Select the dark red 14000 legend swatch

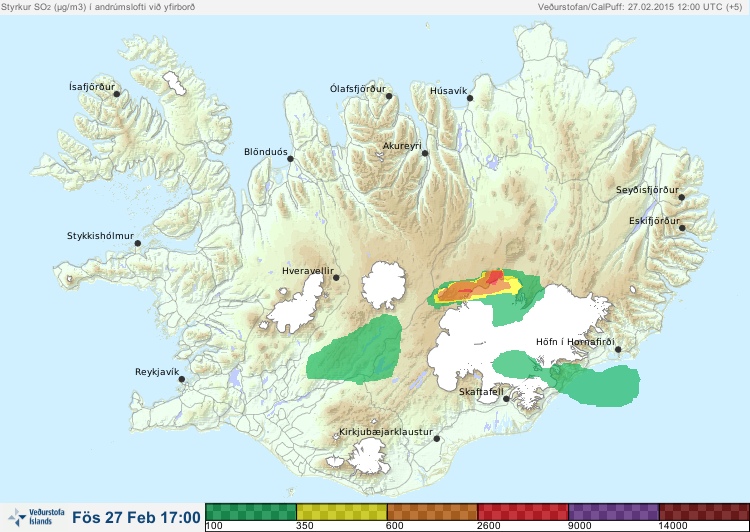[704, 511]
